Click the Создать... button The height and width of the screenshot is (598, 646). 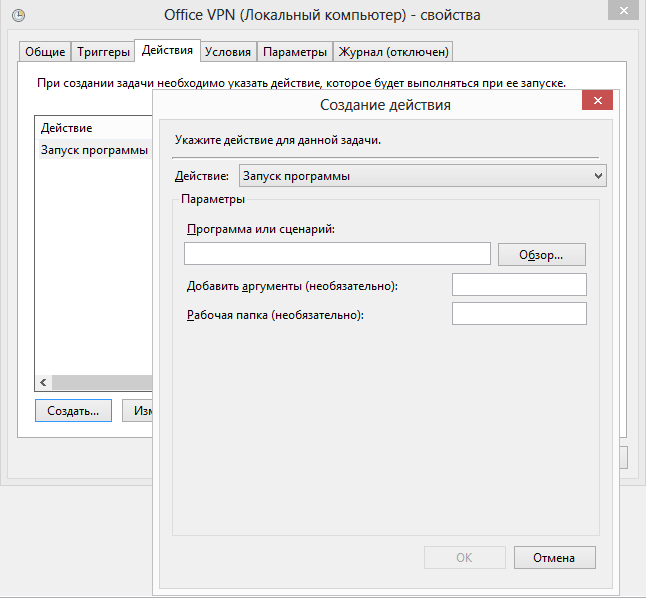coord(72,410)
